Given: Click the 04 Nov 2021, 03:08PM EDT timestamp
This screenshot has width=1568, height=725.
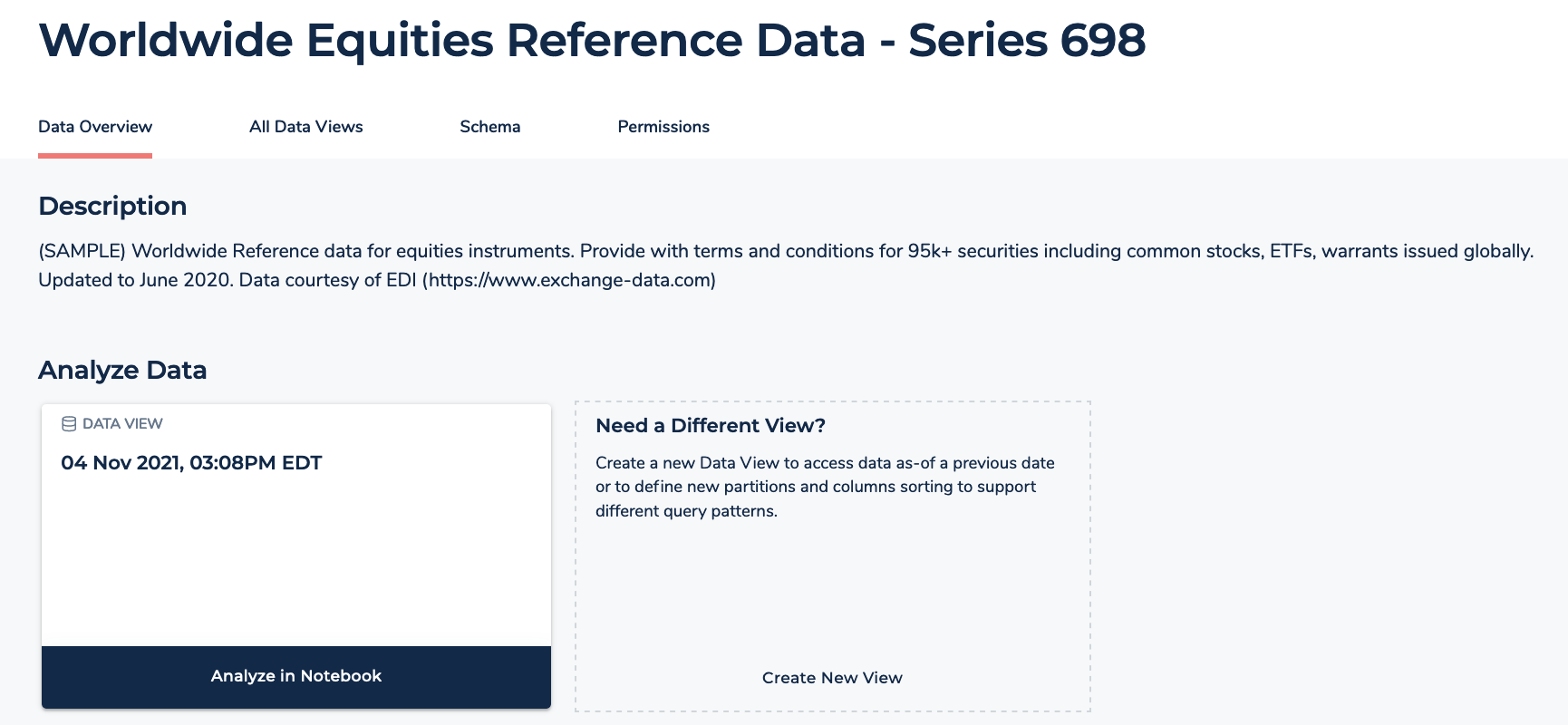Looking at the screenshot, I should pos(191,462).
